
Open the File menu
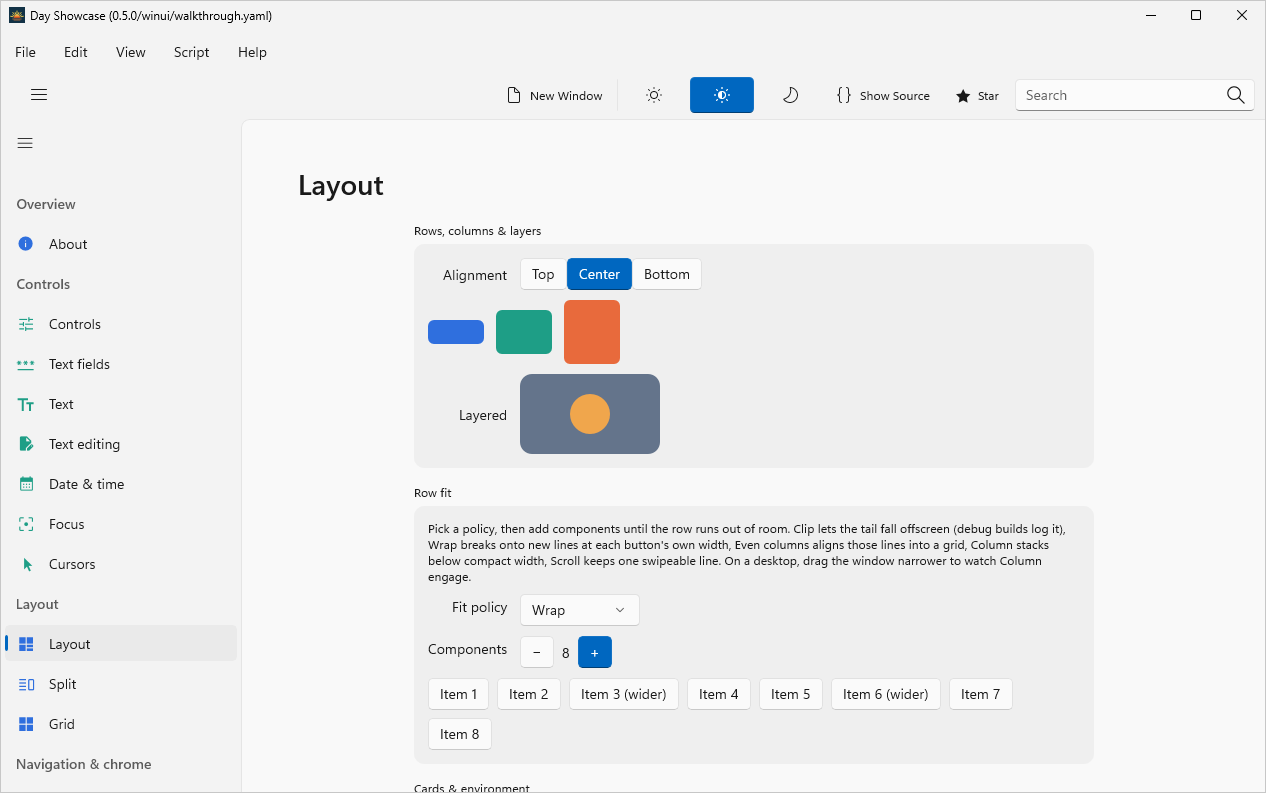point(25,52)
